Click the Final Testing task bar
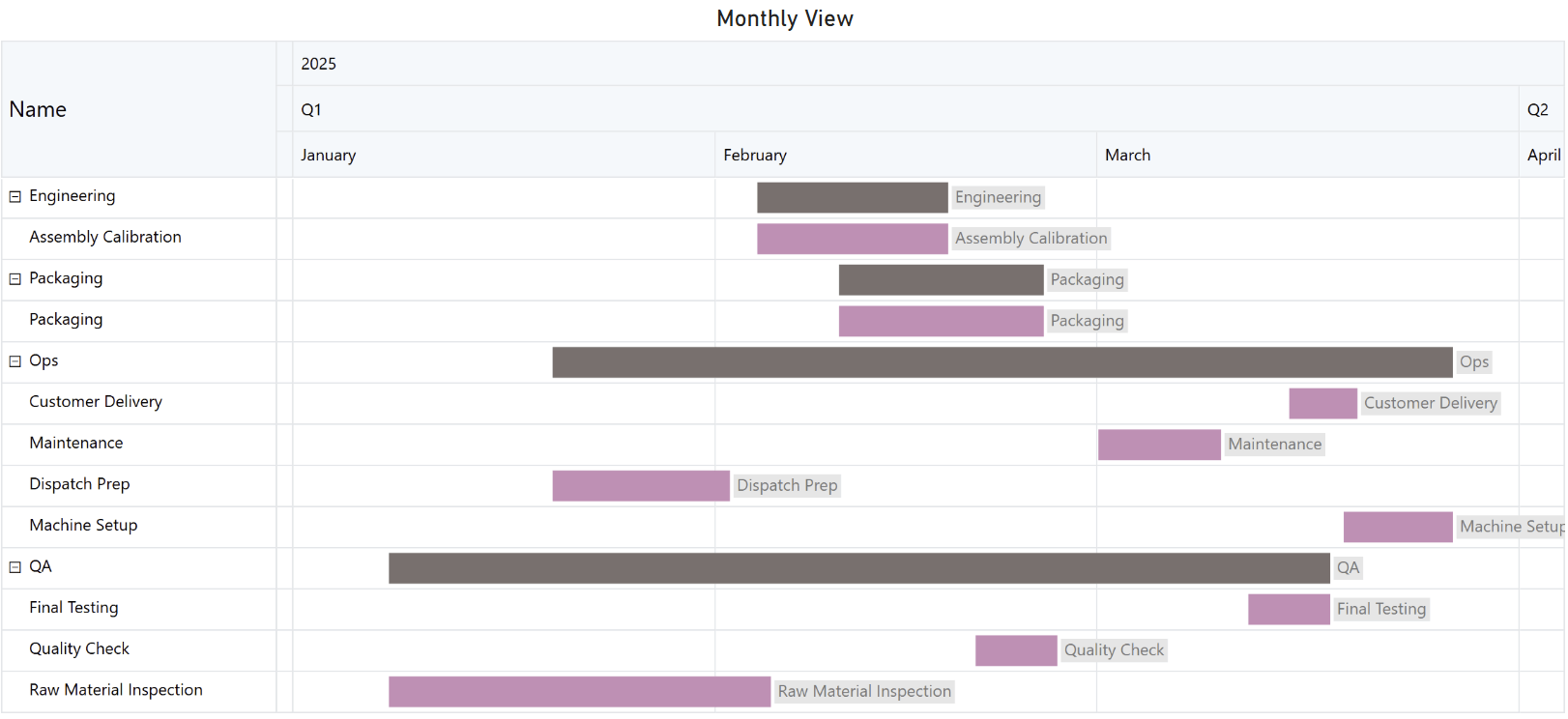1568x719 pixels. click(x=1288, y=610)
